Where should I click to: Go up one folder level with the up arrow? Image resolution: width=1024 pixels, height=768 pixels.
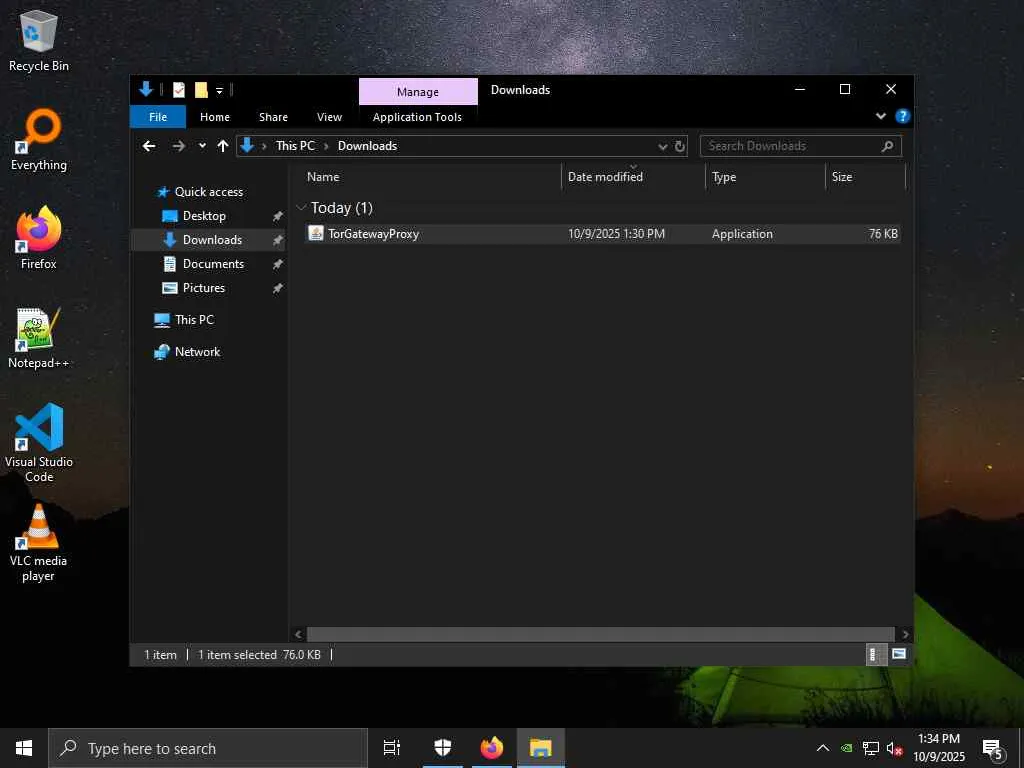tap(223, 146)
